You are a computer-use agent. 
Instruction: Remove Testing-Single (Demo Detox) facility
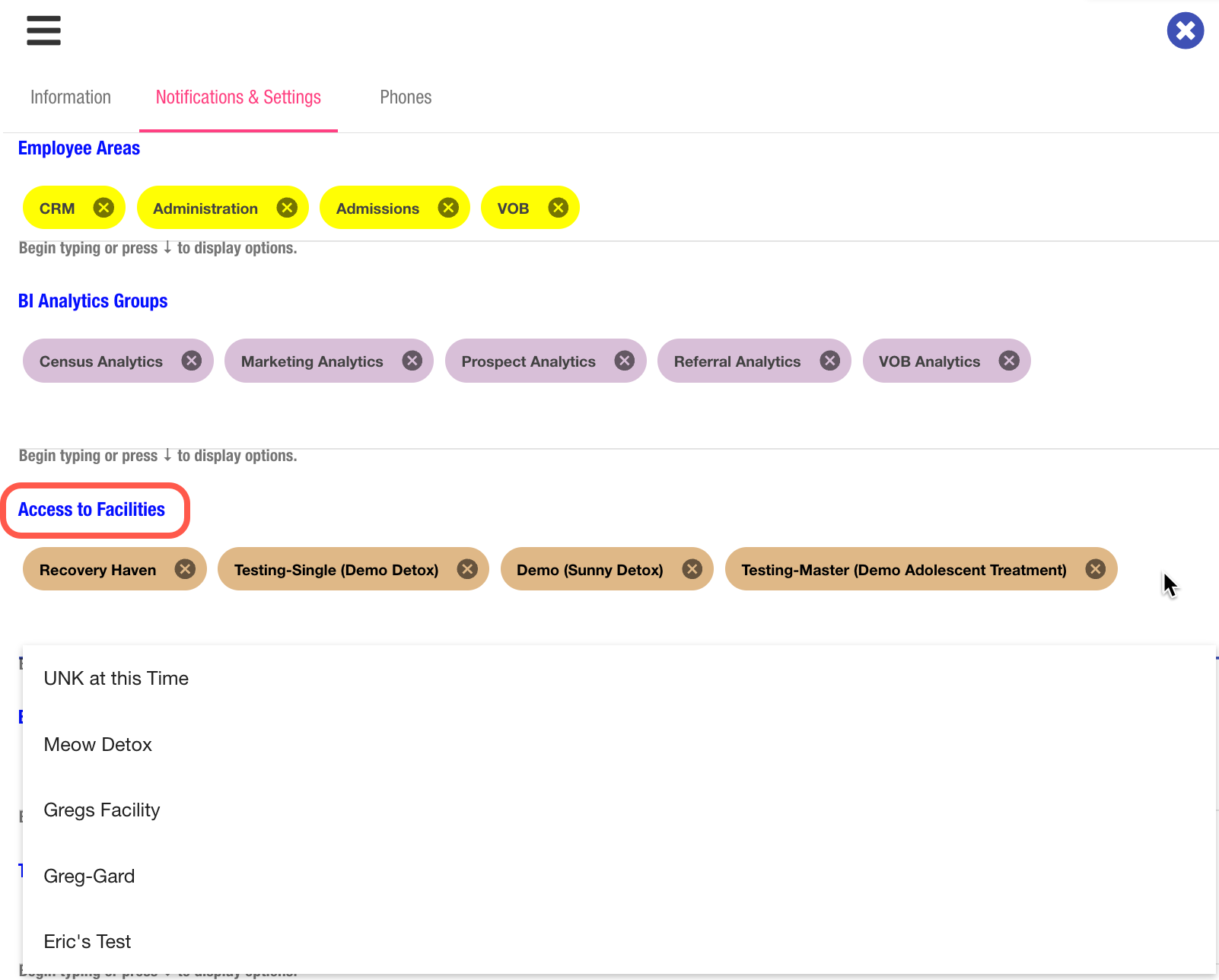pyautogui.click(x=467, y=569)
